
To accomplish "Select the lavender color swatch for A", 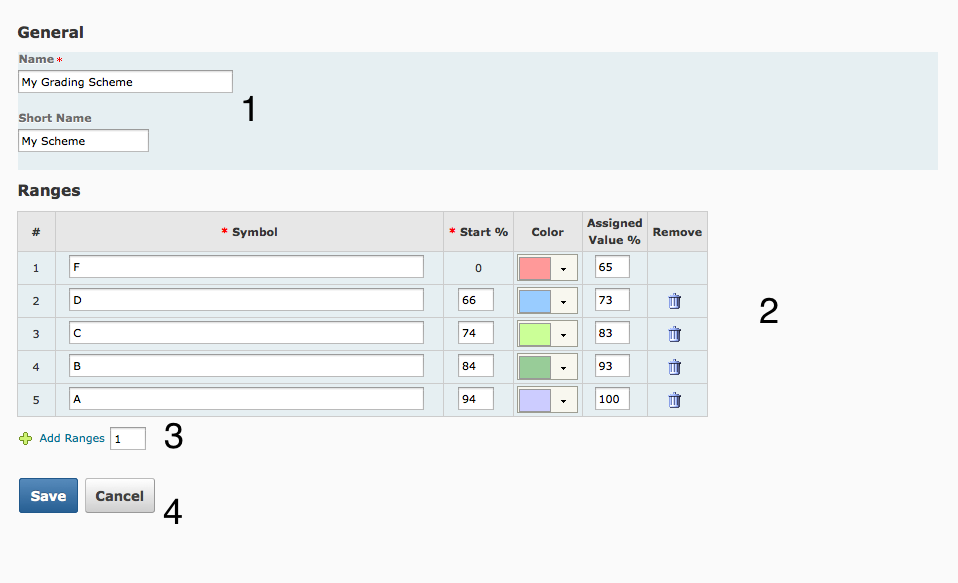I will [535, 400].
